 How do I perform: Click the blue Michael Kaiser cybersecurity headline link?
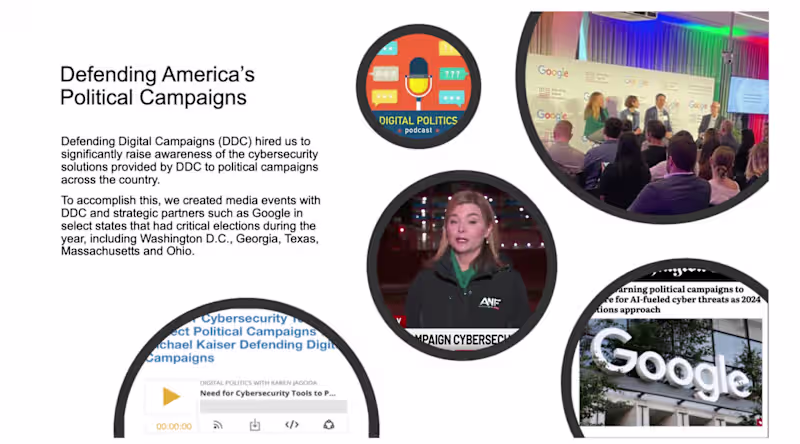pos(240,338)
